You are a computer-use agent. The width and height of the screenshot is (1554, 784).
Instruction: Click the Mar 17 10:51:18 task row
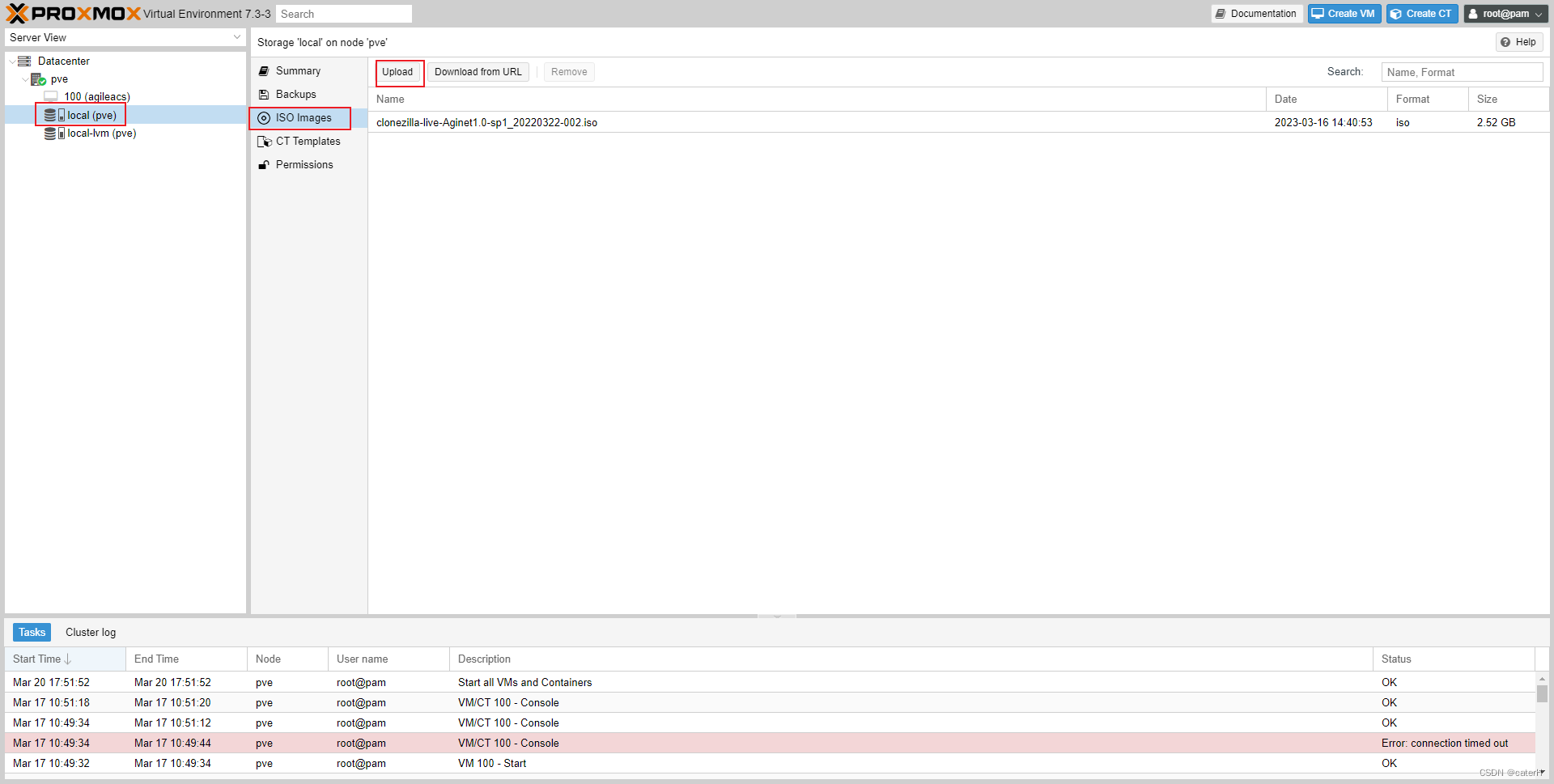tap(770, 703)
